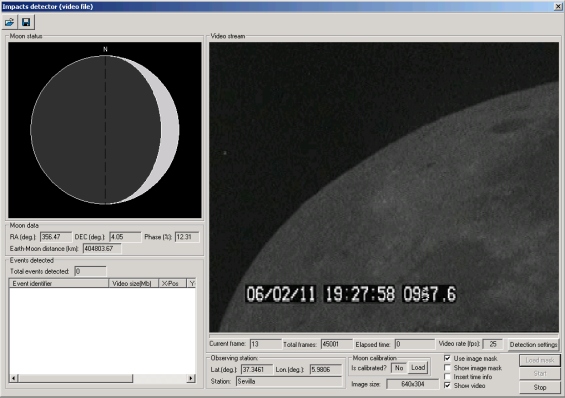
Task: Click the Total events detected field
Action: pyautogui.click(x=90, y=271)
